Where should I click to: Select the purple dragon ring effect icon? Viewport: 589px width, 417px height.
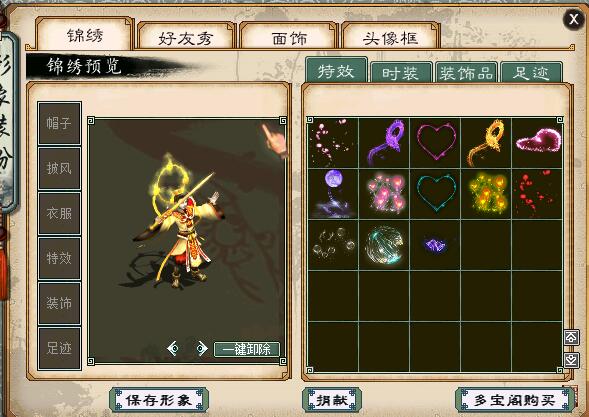point(384,143)
